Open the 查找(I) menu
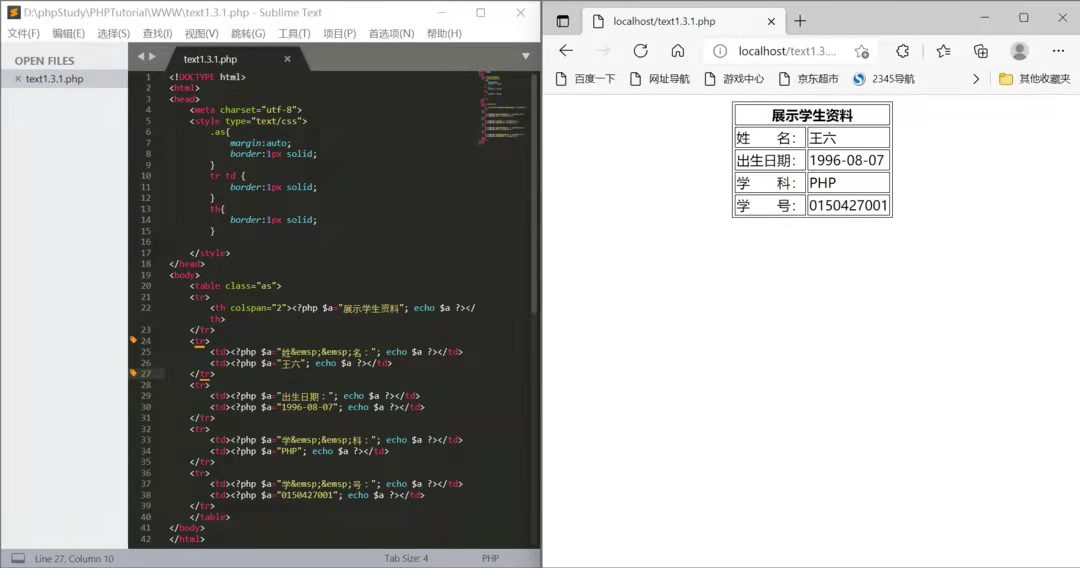 click(x=157, y=33)
